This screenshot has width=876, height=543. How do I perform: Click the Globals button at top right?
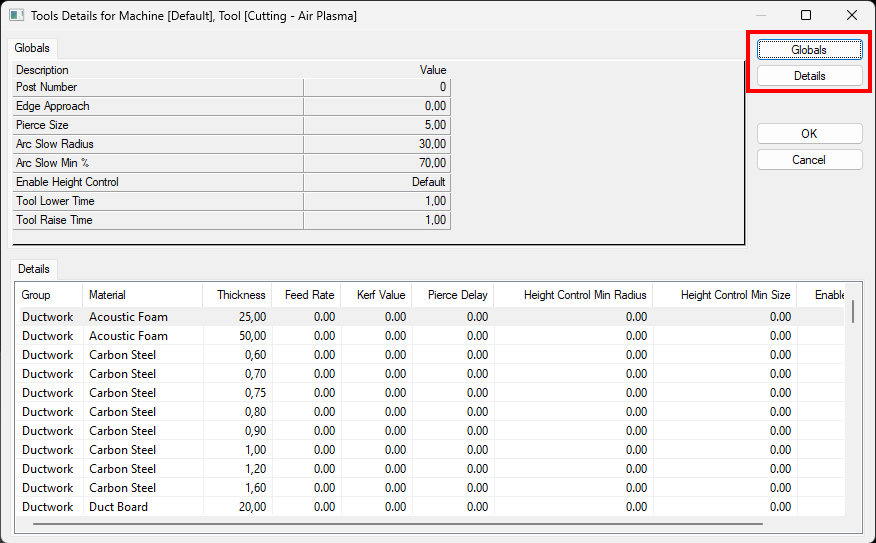coord(810,50)
